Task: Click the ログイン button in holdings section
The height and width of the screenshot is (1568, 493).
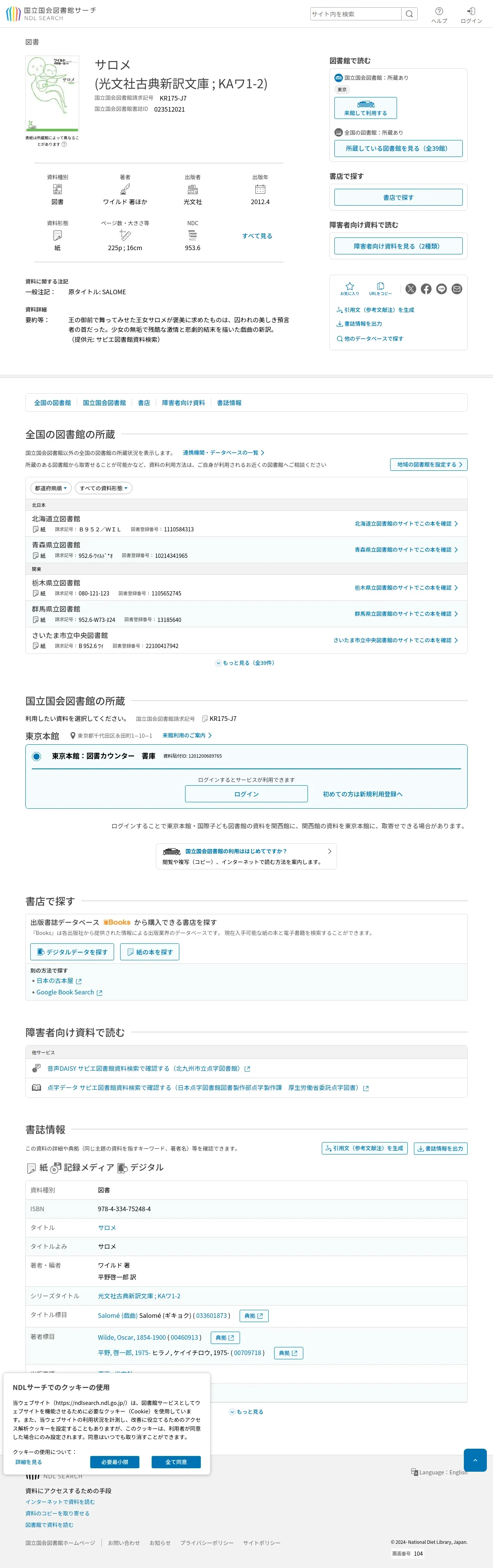Action: [x=246, y=794]
